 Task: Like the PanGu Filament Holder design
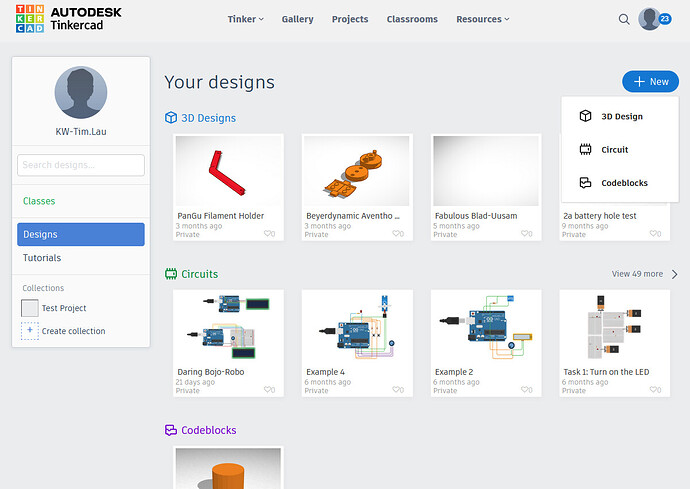click(269, 234)
